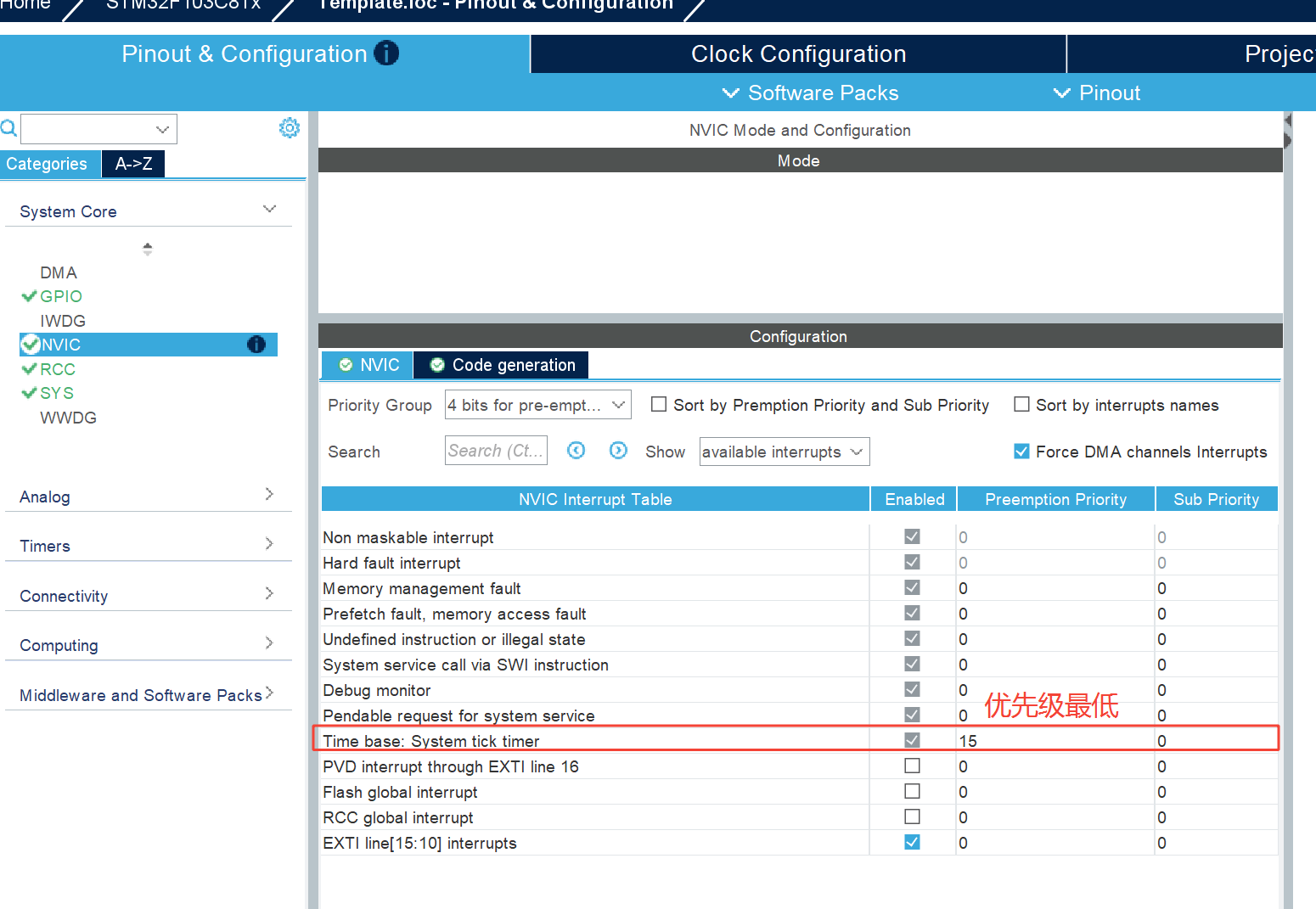This screenshot has height=909, width=1316.
Task: Enable PVD interrupt through EXTI line 16
Action: tap(913, 766)
